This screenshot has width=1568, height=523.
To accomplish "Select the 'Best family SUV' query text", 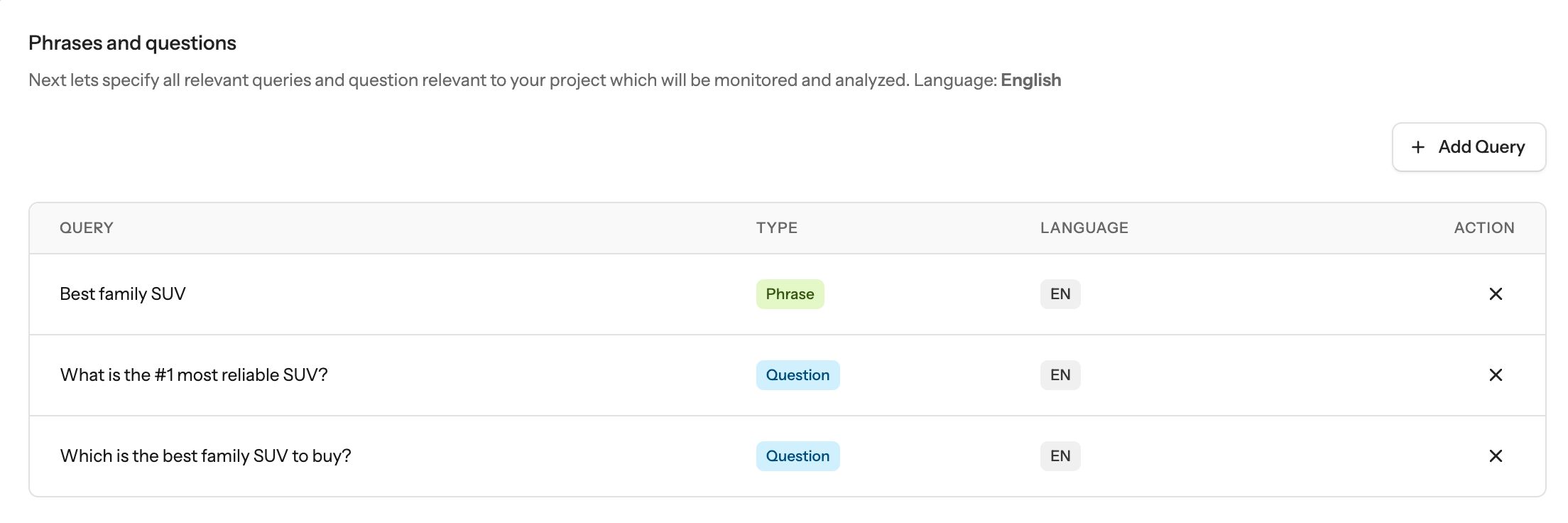I will tap(123, 294).
